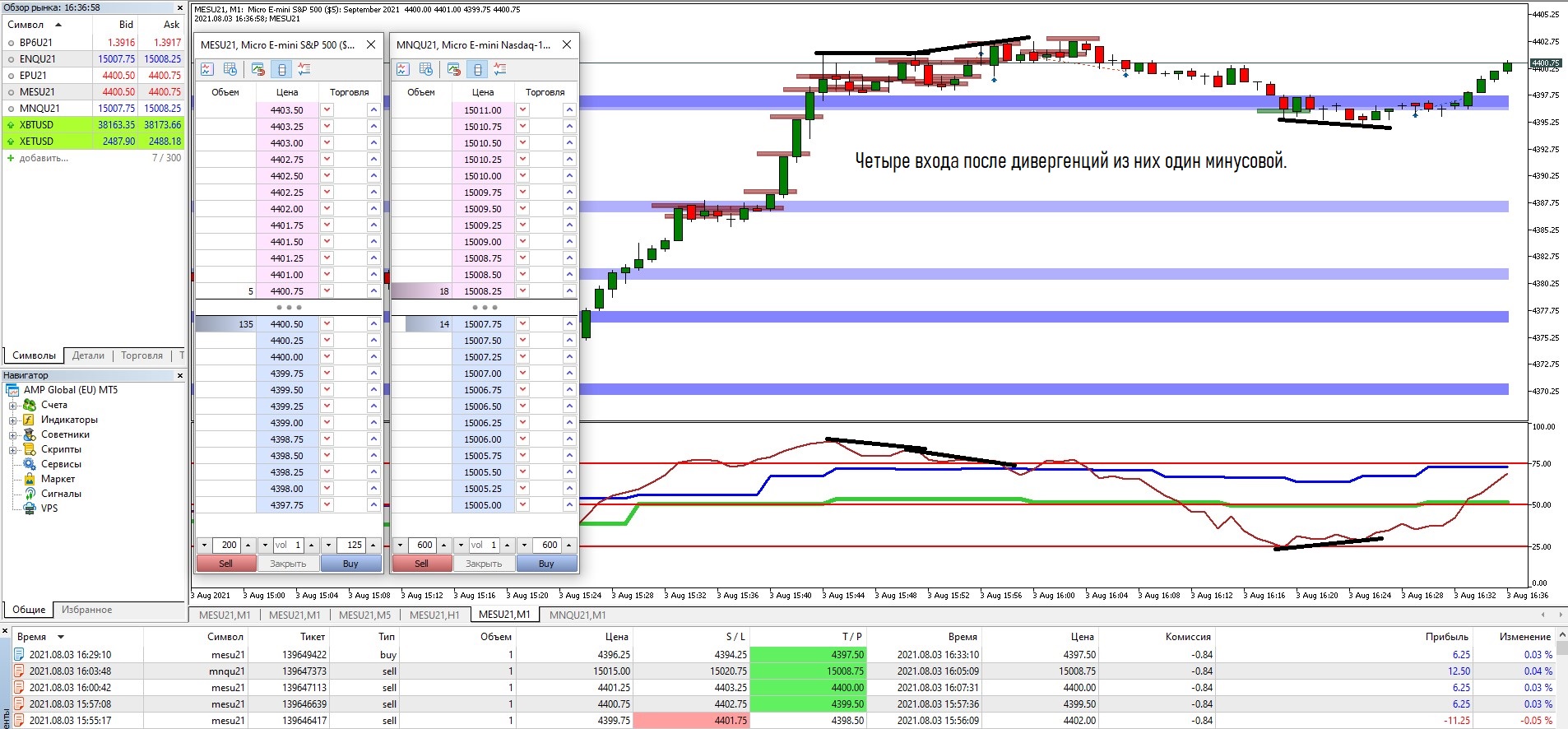Open the VPS cloud server icon

tap(30, 508)
